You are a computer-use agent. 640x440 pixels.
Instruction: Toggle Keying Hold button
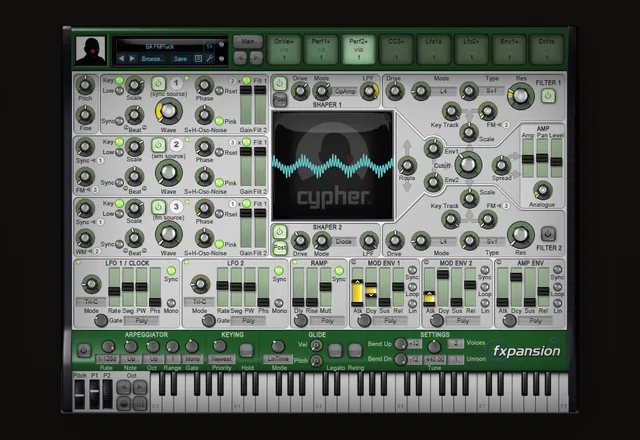(246, 350)
